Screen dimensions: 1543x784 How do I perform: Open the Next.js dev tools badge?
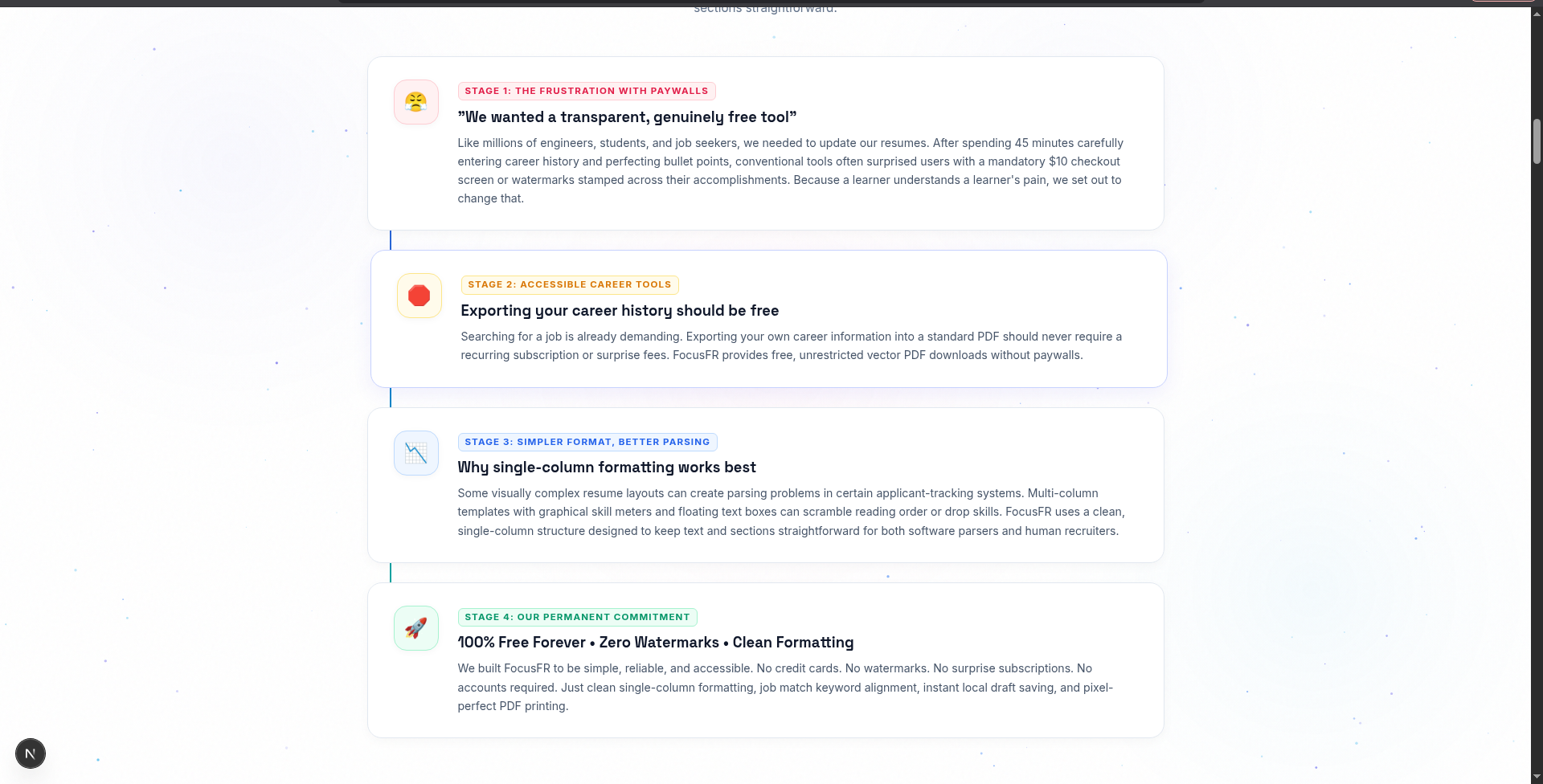[x=31, y=753]
